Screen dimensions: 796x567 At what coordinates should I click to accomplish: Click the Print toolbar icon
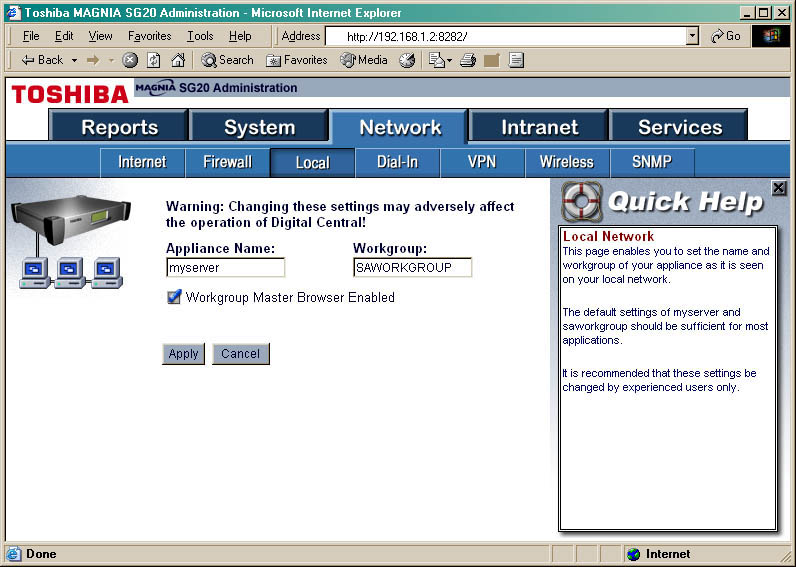click(x=468, y=60)
